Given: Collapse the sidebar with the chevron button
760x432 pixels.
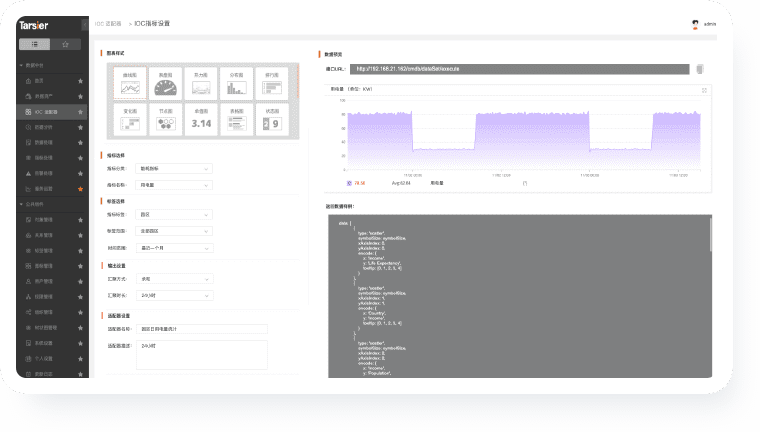Looking at the screenshot, I should pyautogui.click(x=85, y=24).
